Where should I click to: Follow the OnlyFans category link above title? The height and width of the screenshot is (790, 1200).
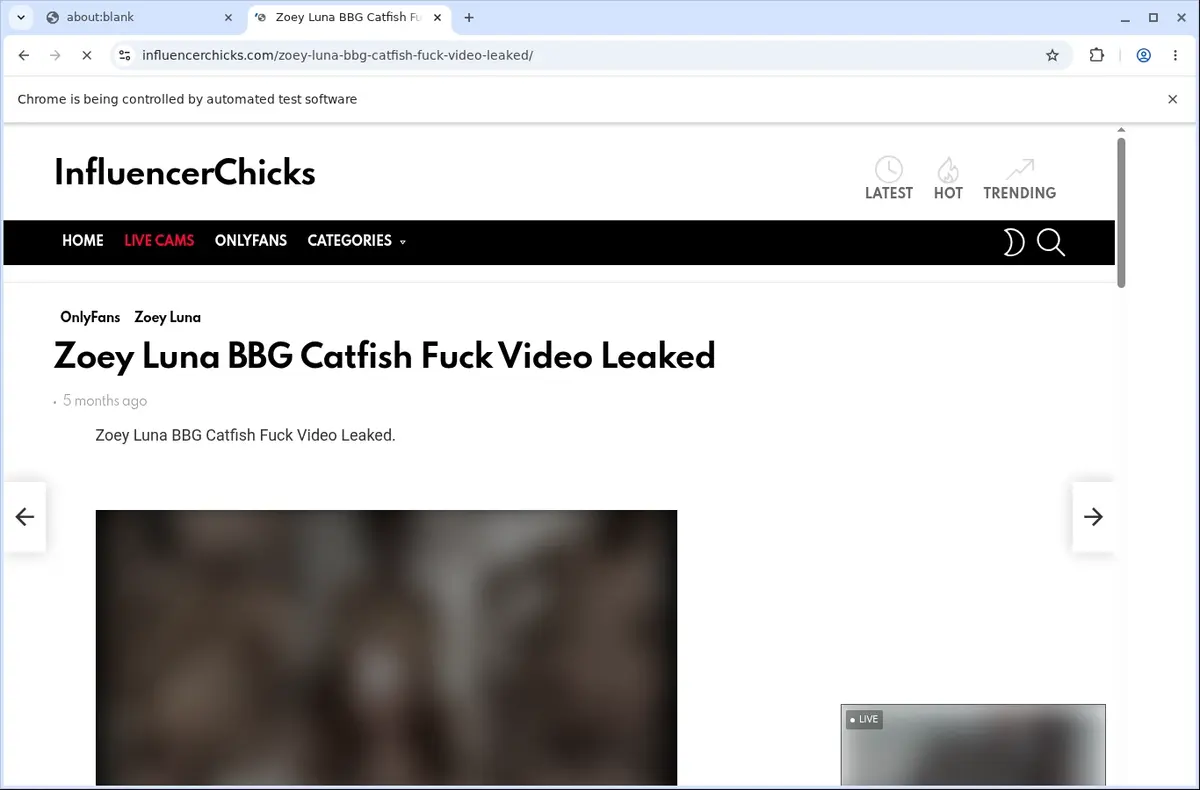(90, 317)
